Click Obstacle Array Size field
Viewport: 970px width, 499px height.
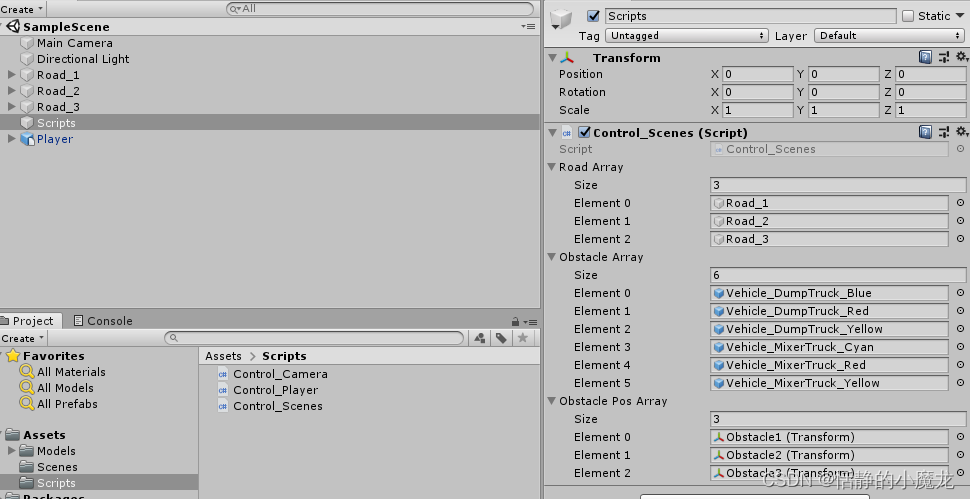pyautogui.click(x=838, y=275)
